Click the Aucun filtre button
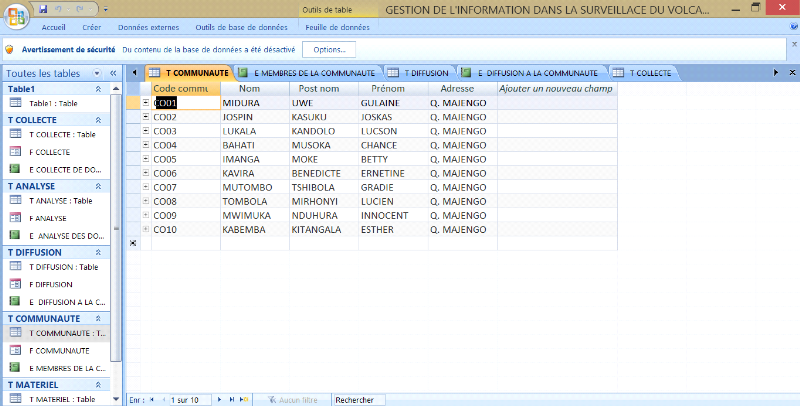 click(x=292, y=400)
